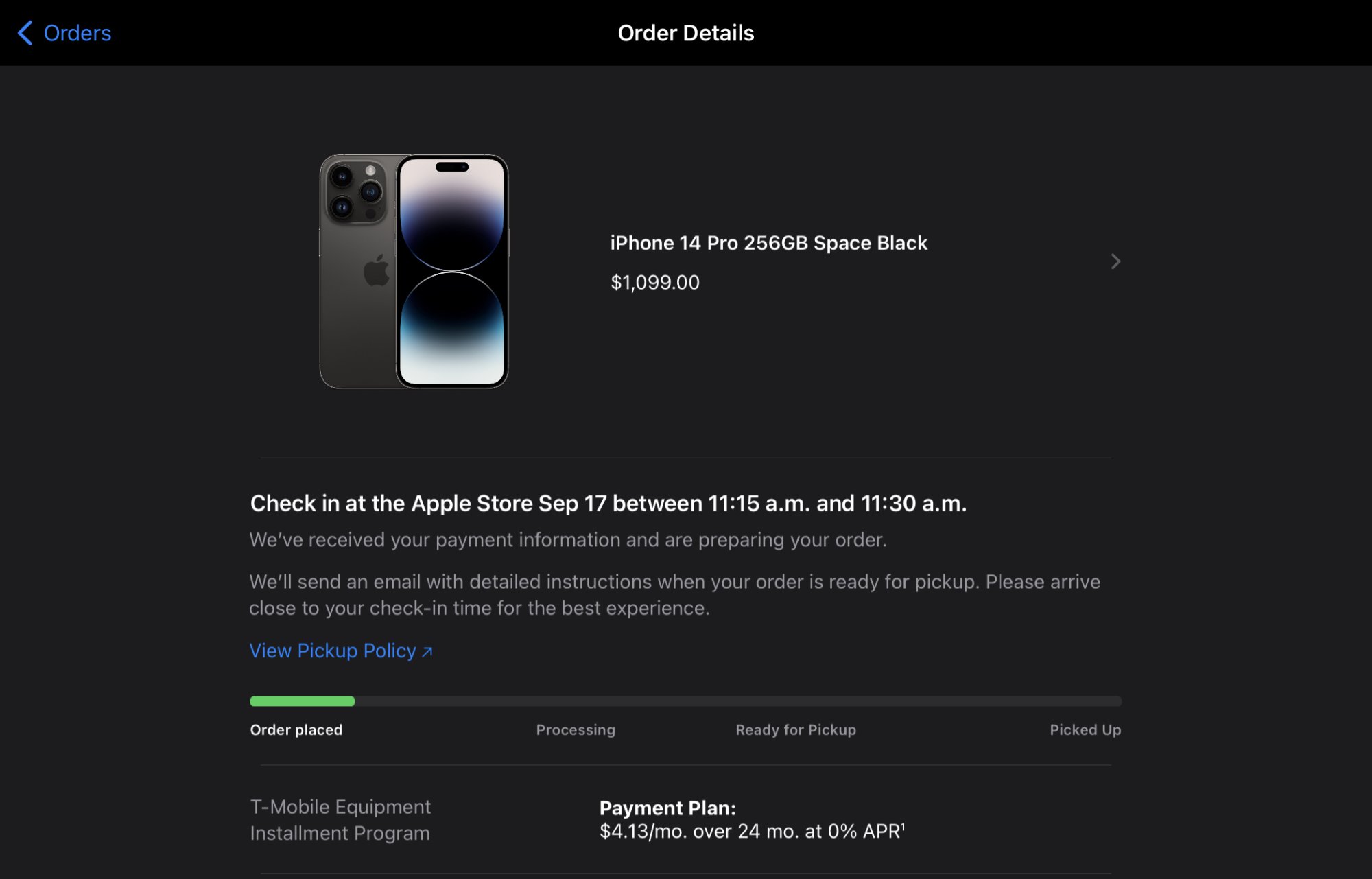Click the Order Details header title

click(686, 33)
